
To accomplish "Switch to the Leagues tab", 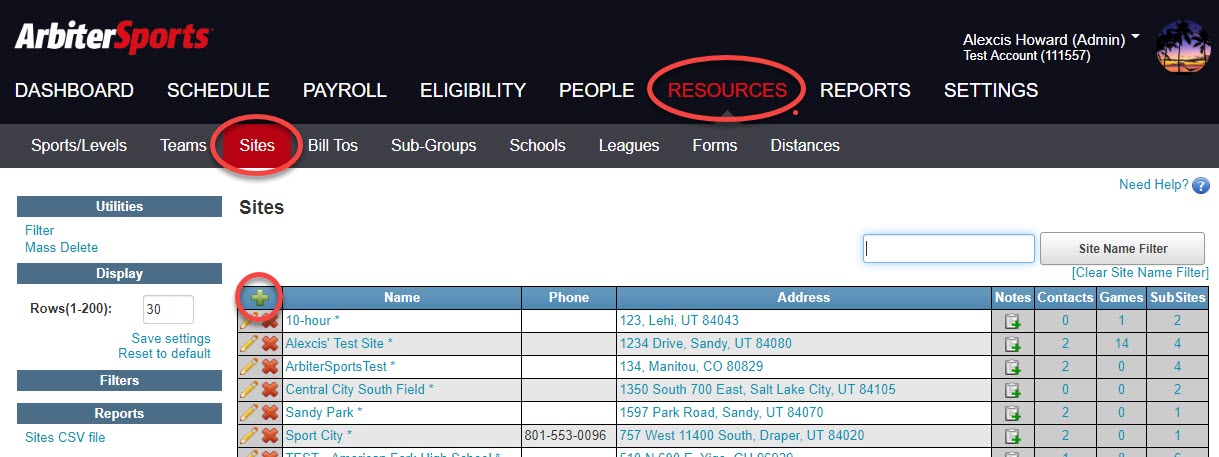I will (629, 145).
